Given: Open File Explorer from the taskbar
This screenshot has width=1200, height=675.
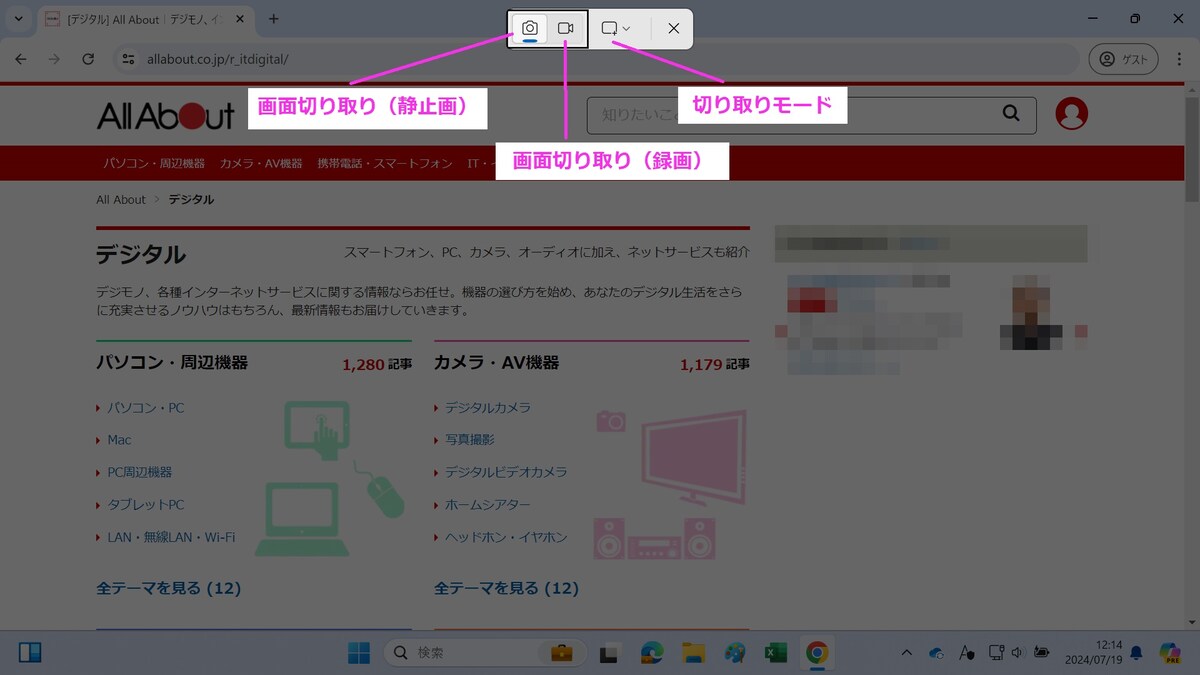Looking at the screenshot, I should tap(694, 653).
